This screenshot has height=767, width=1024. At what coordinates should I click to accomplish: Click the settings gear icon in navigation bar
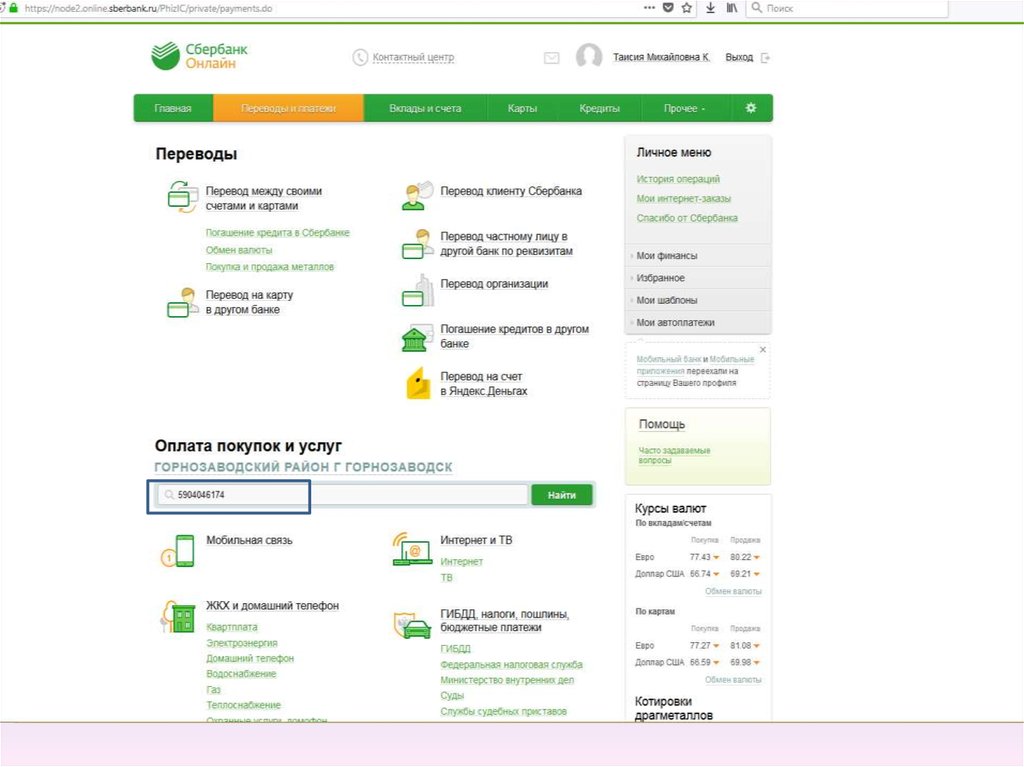click(751, 108)
